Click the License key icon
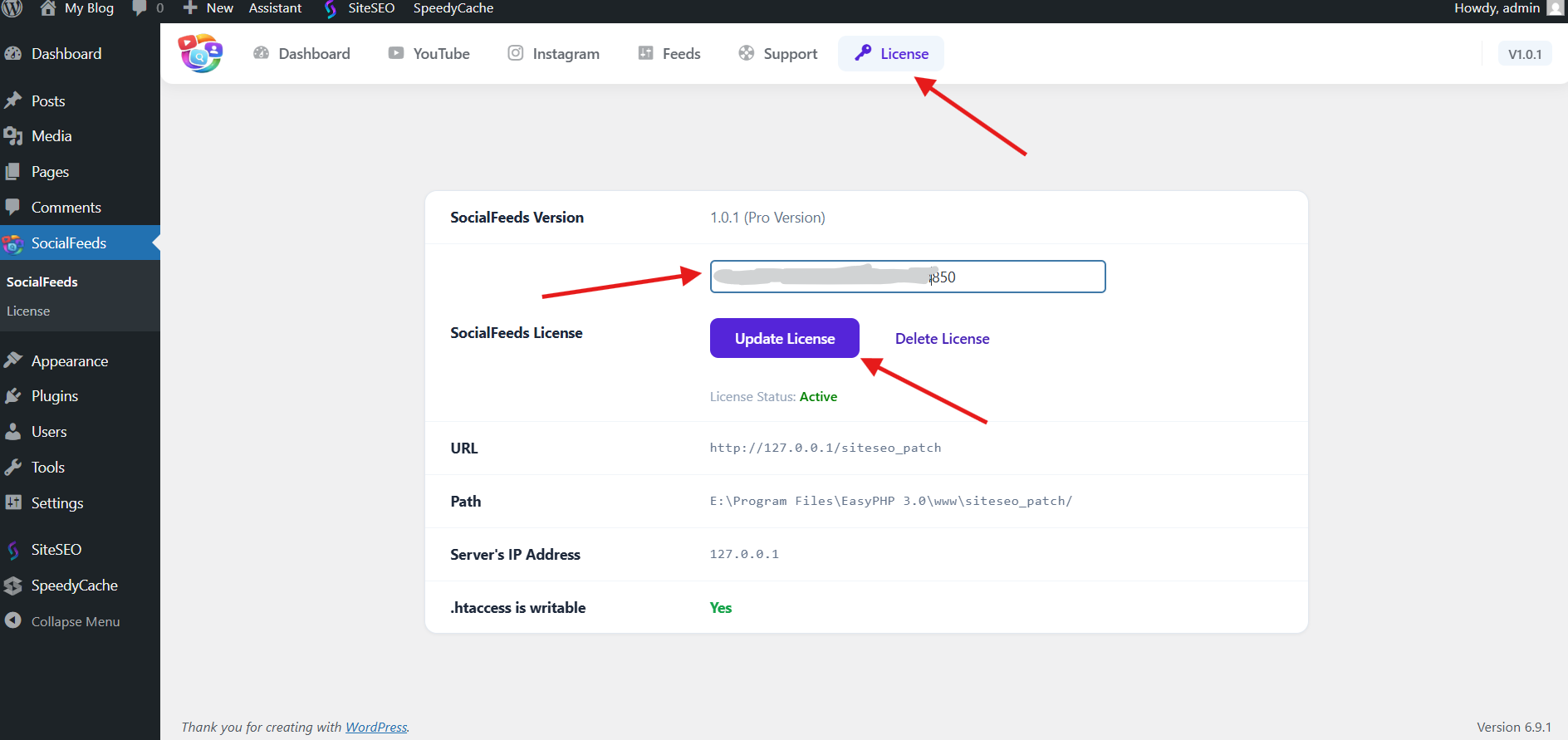 [863, 52]
